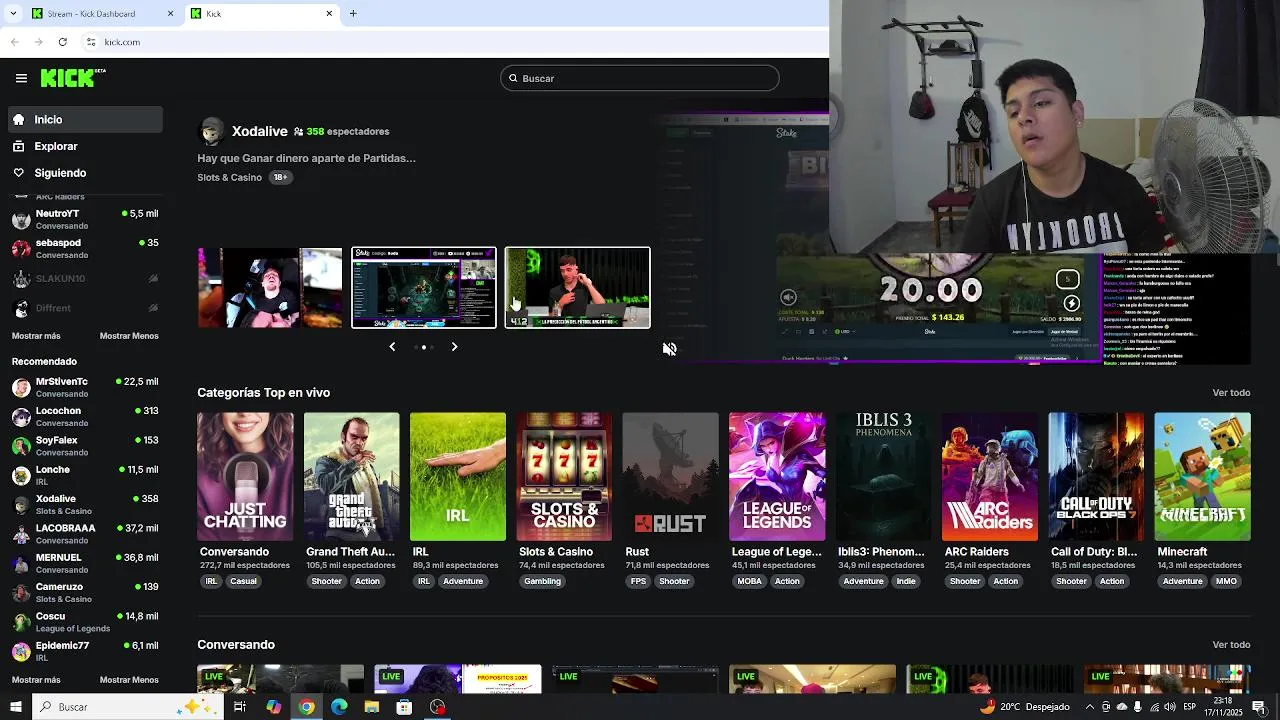1280x720 pixels.
Task: Expand followed list with Mostrar más
Action: [36, 336]
